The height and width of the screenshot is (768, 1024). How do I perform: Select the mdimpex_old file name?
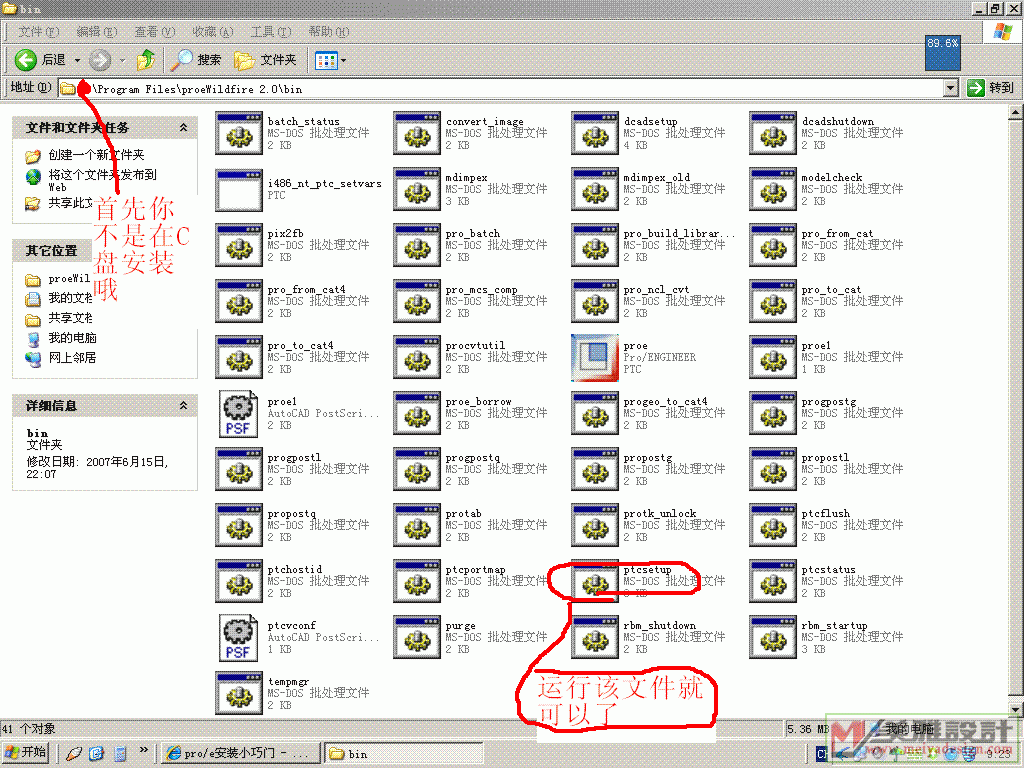[x=656, y=178]
